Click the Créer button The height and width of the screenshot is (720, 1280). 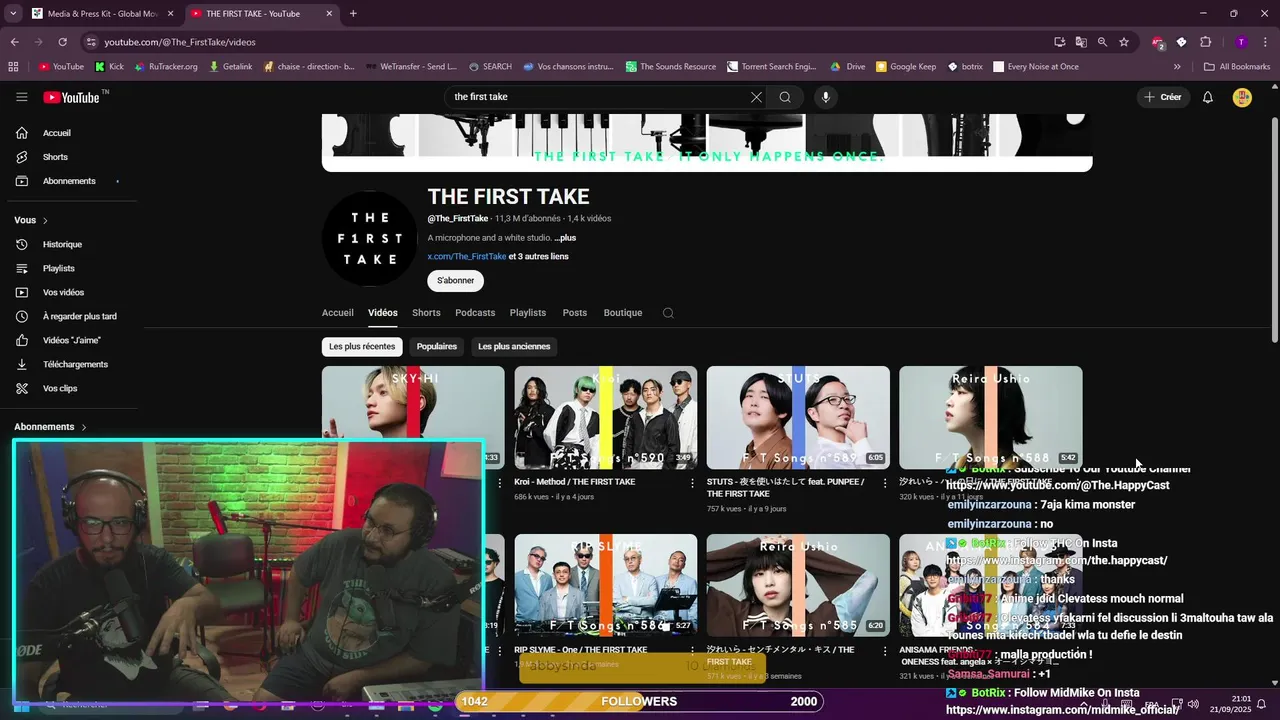tap(1163, 97)
